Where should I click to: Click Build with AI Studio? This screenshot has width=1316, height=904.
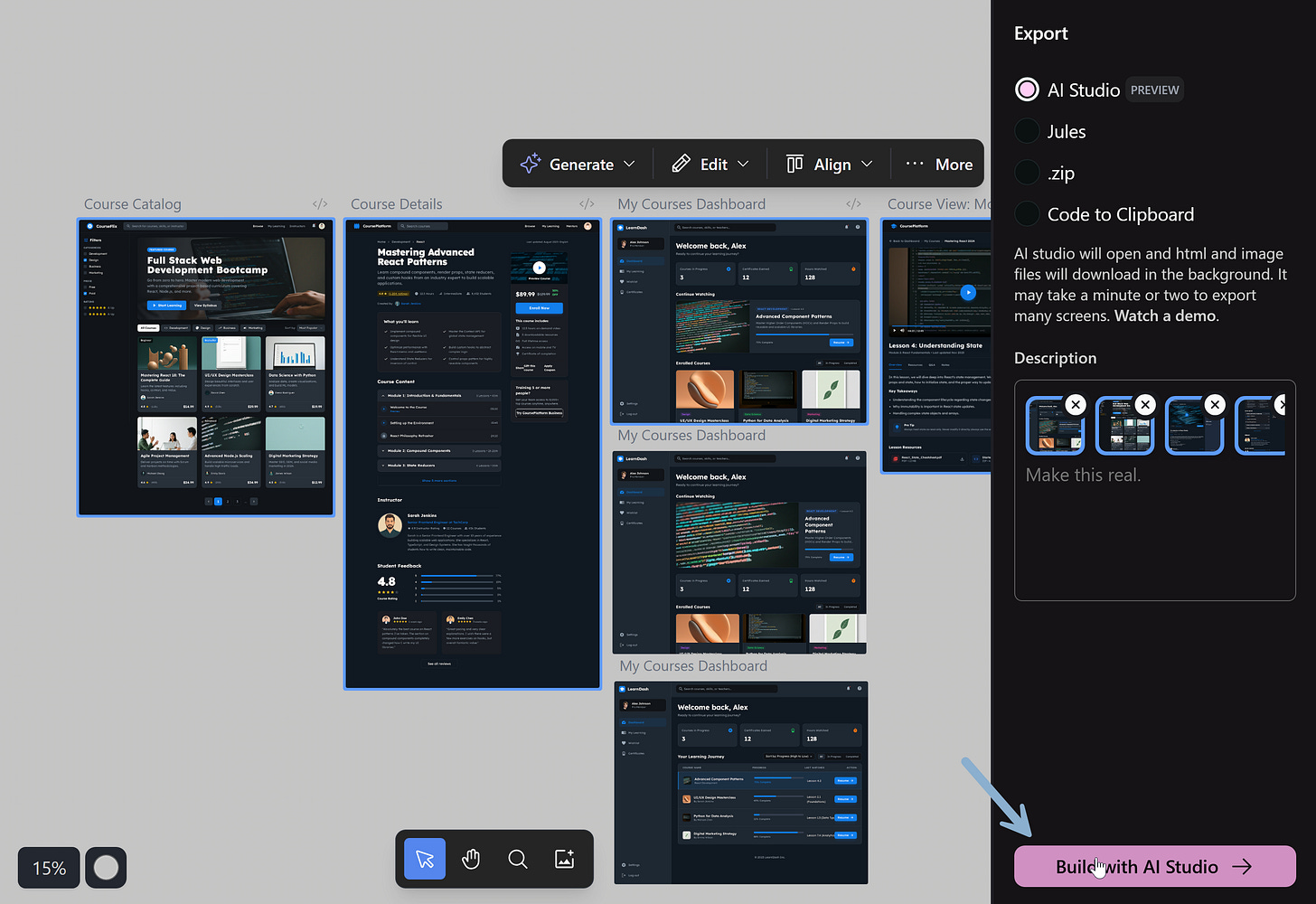(1154, 866)
